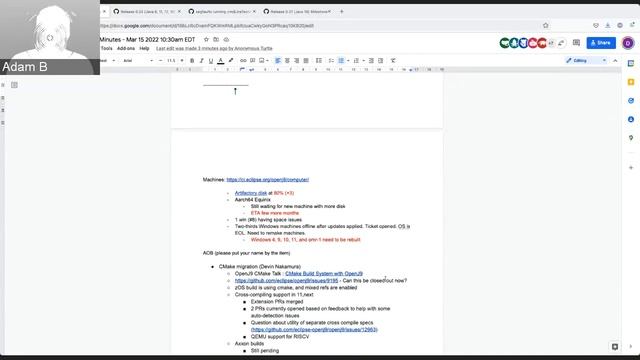Click the font size field
This screenshot has height=360, width=640.
(171, 60)
